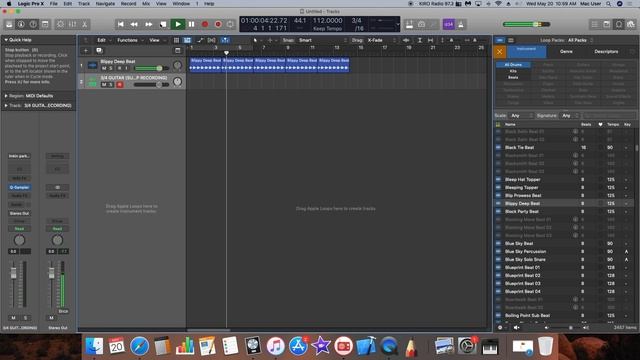
Task: Click the Duplicate Track button
Action: 99,51
